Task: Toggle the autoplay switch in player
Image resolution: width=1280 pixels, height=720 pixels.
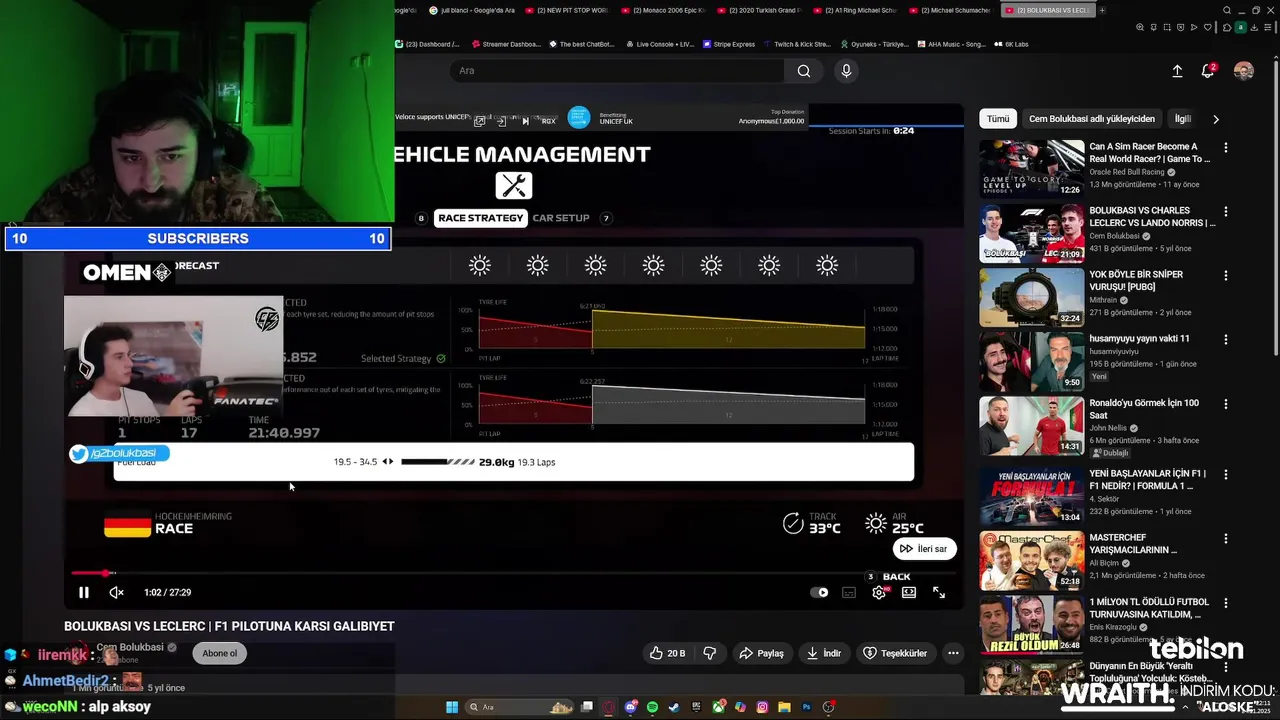Action: coord(819,592)
